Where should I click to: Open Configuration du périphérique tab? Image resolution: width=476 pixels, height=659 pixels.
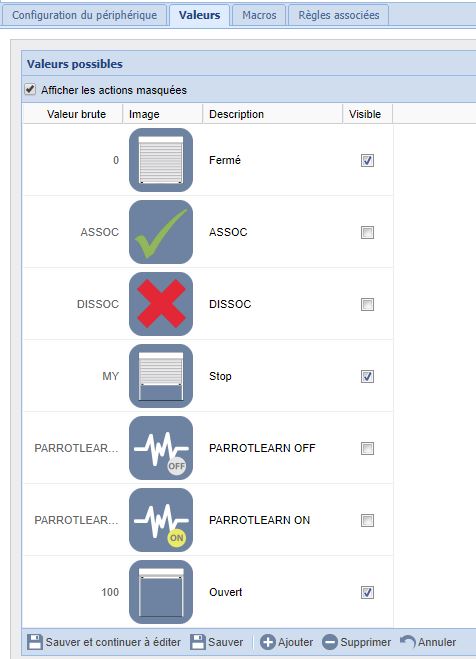point(84,15)
